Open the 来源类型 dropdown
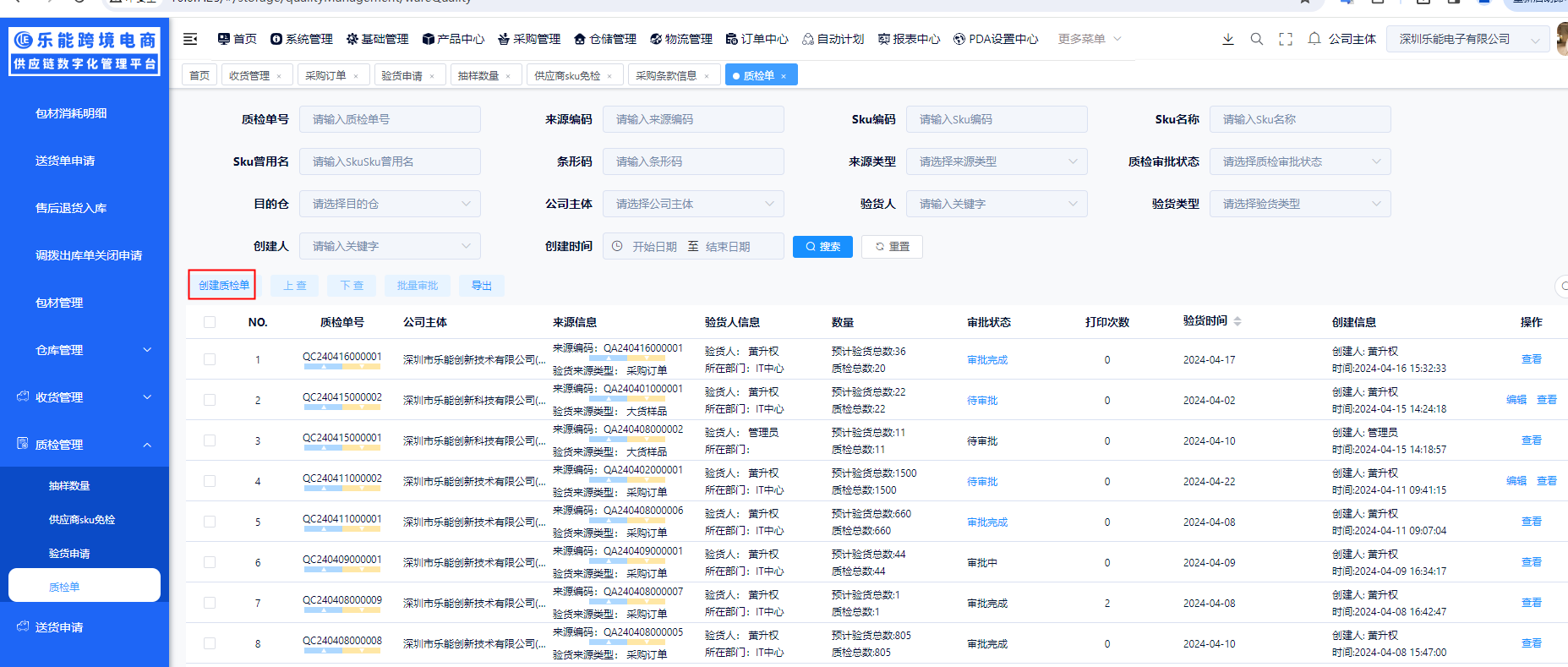This screenshot has width=1568, height=667. coord(996,161)
